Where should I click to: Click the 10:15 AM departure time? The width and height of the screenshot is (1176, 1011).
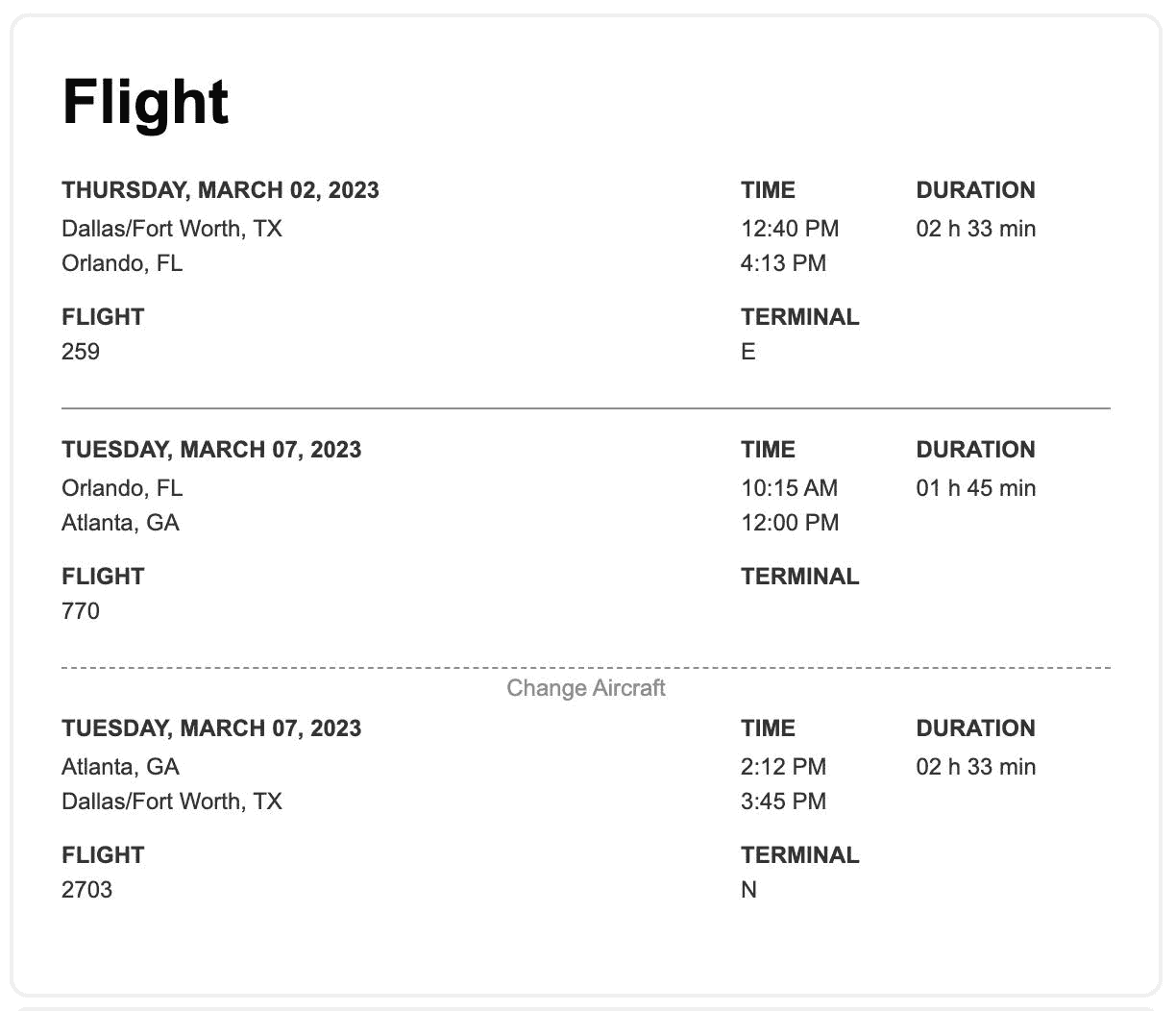(x=789, y=488)
